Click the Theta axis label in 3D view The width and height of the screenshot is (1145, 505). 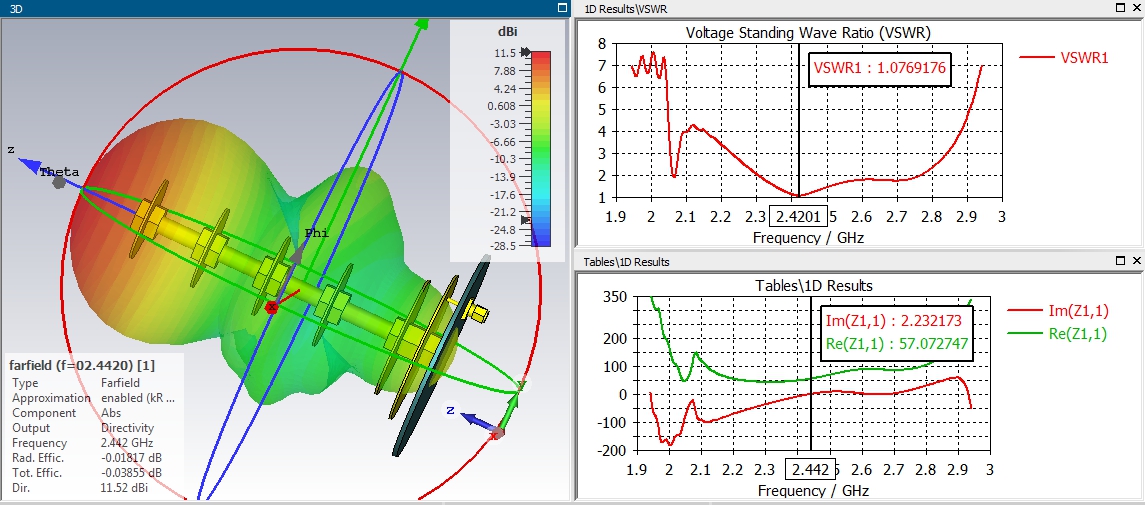(x=58, y=172)
